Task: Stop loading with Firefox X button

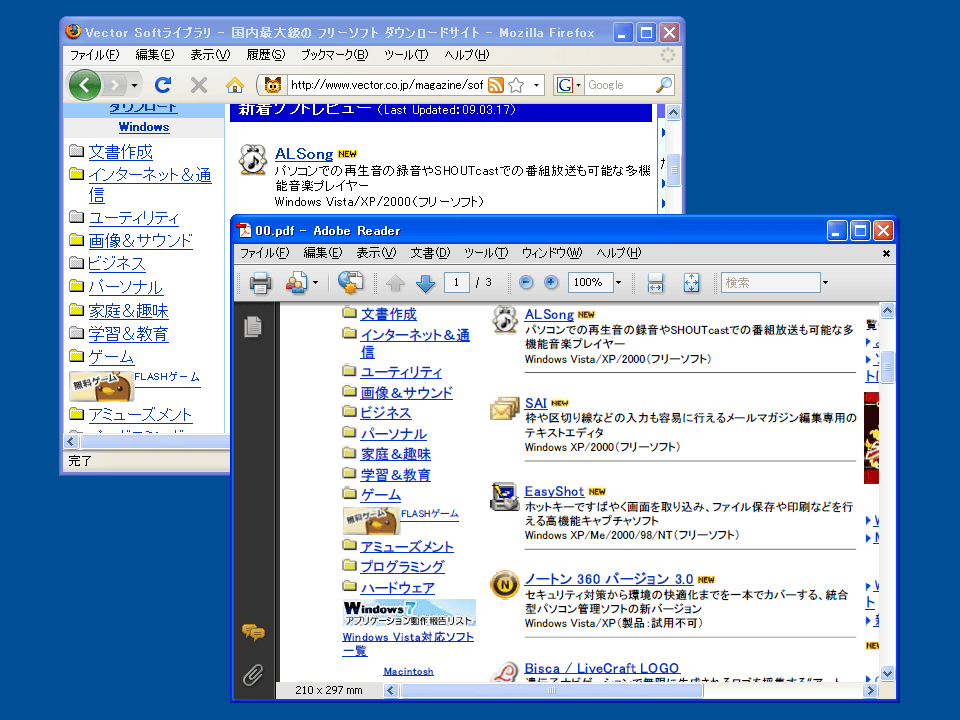Action: coord(199,84)
